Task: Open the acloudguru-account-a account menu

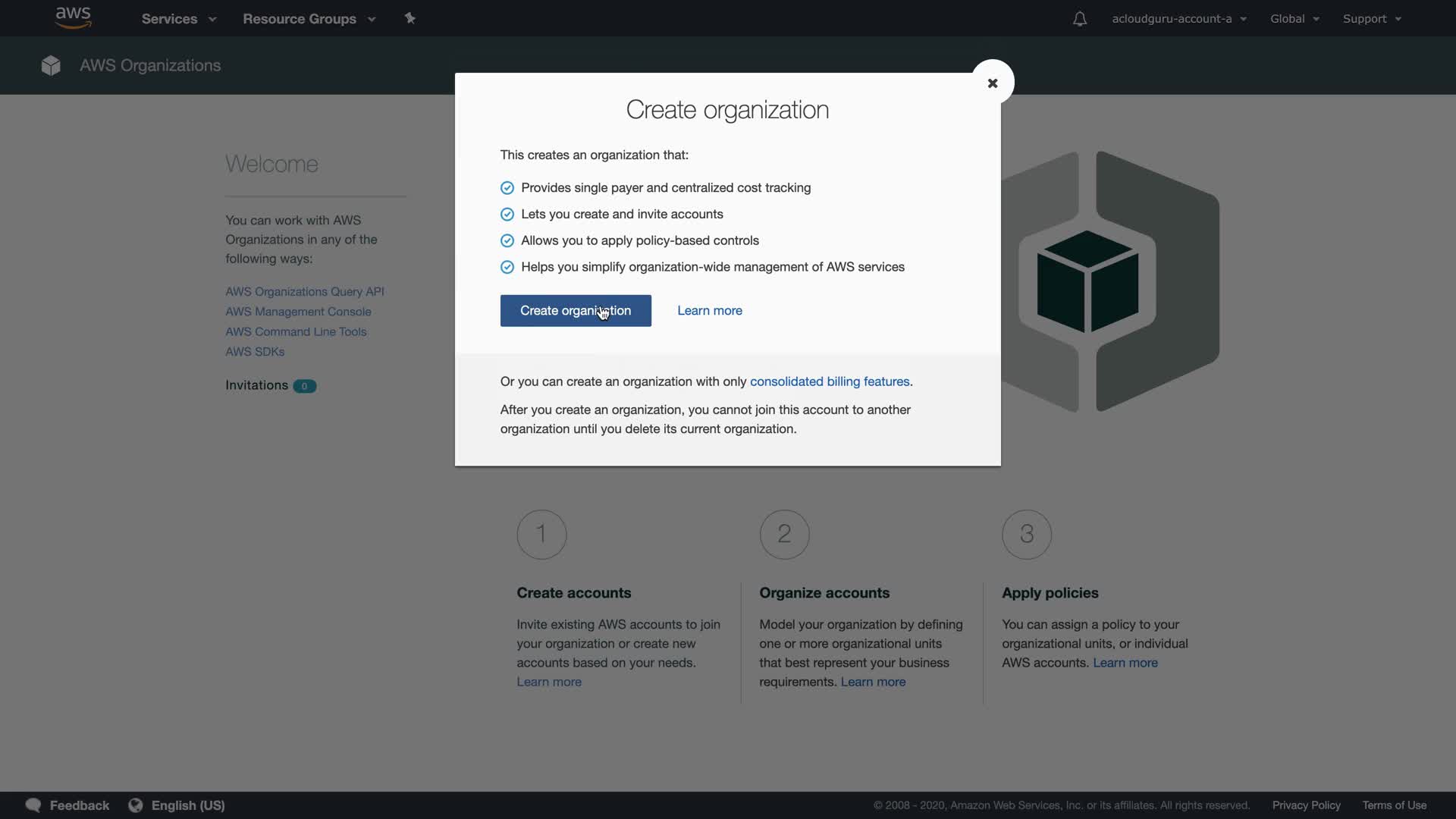Action: coord(1178,19)
